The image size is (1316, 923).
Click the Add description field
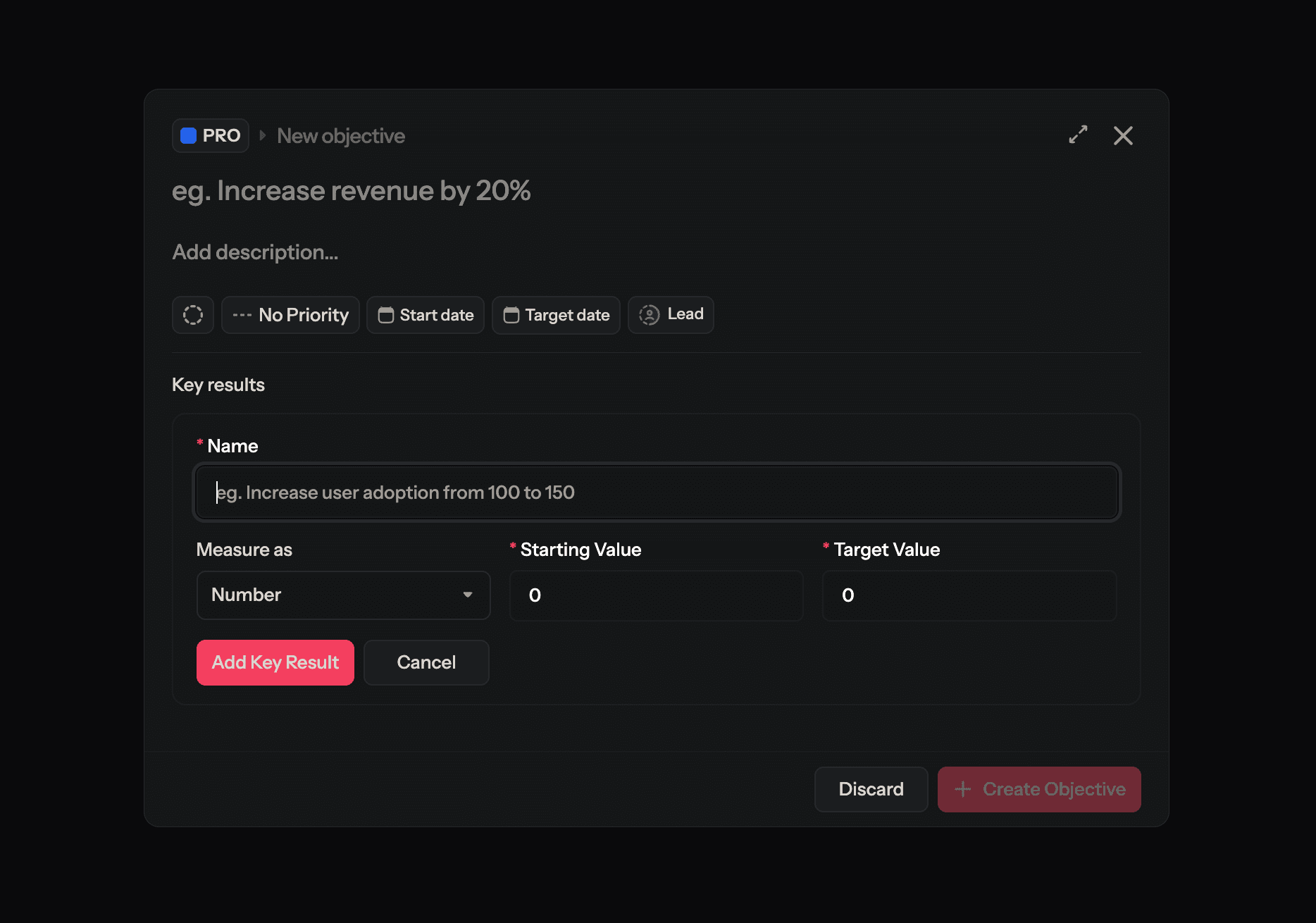click(256, 252)
